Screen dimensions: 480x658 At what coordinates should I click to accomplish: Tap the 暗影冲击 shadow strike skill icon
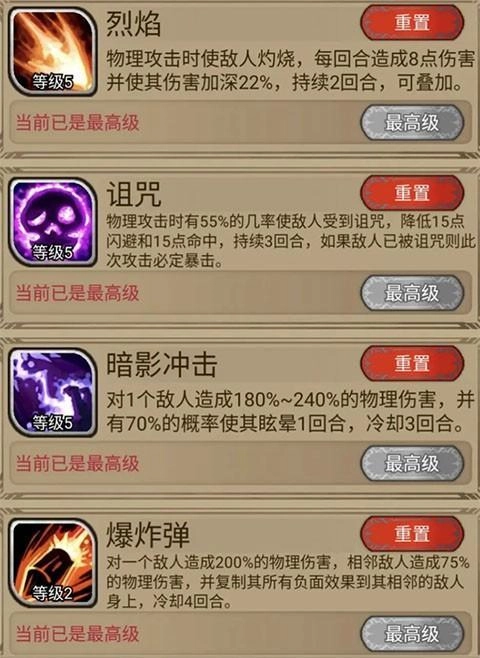pos(53,392)
